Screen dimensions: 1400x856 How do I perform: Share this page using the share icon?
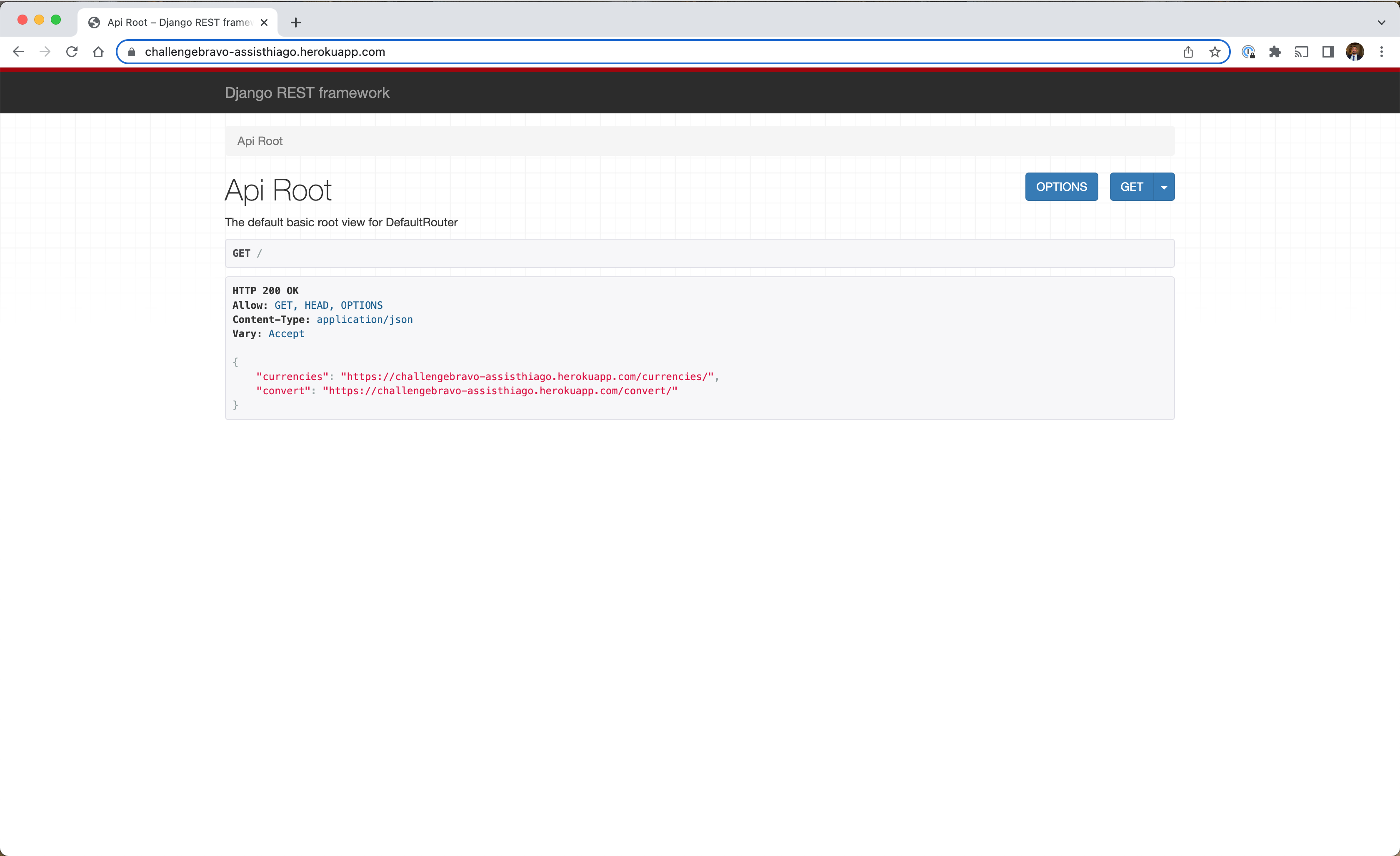pyautogui.click(x=1188, y=52)
